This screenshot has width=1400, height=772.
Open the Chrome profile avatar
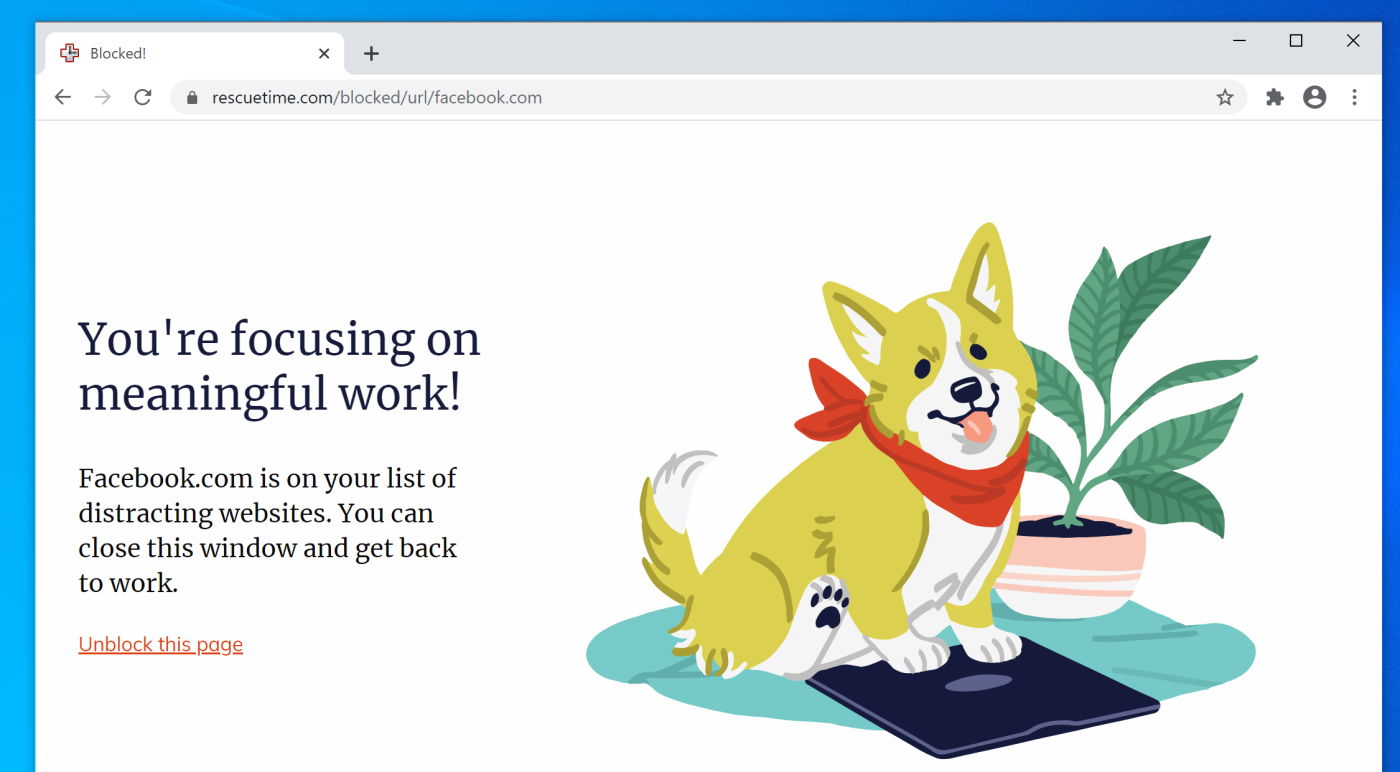[1315, 97]
